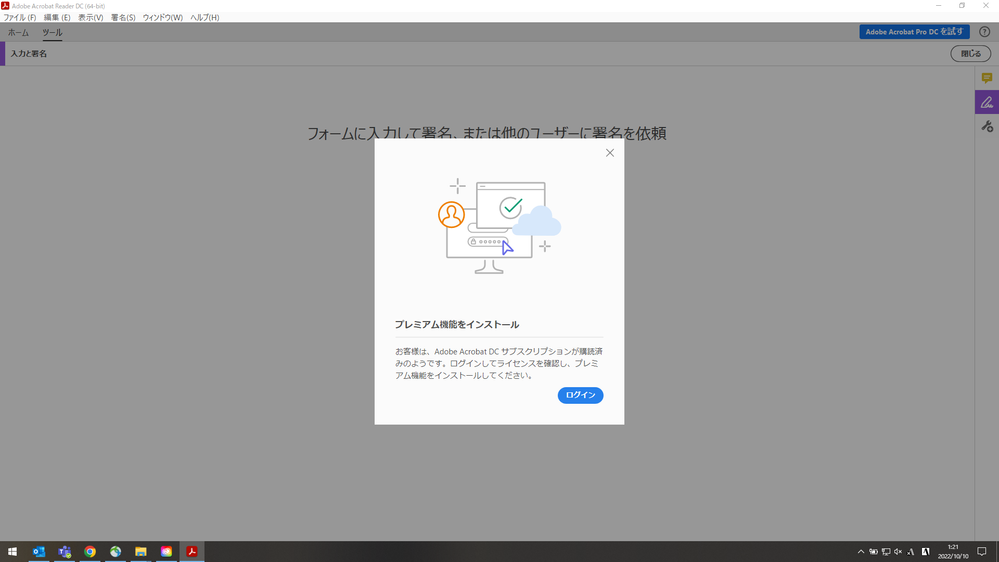Click the IME input mode tray icon

910,552
